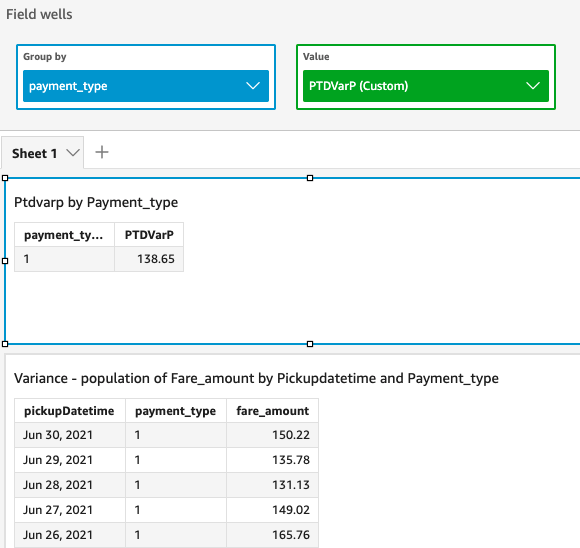
Task: Click the payment_type blue field pill
Action: [146, 86]
